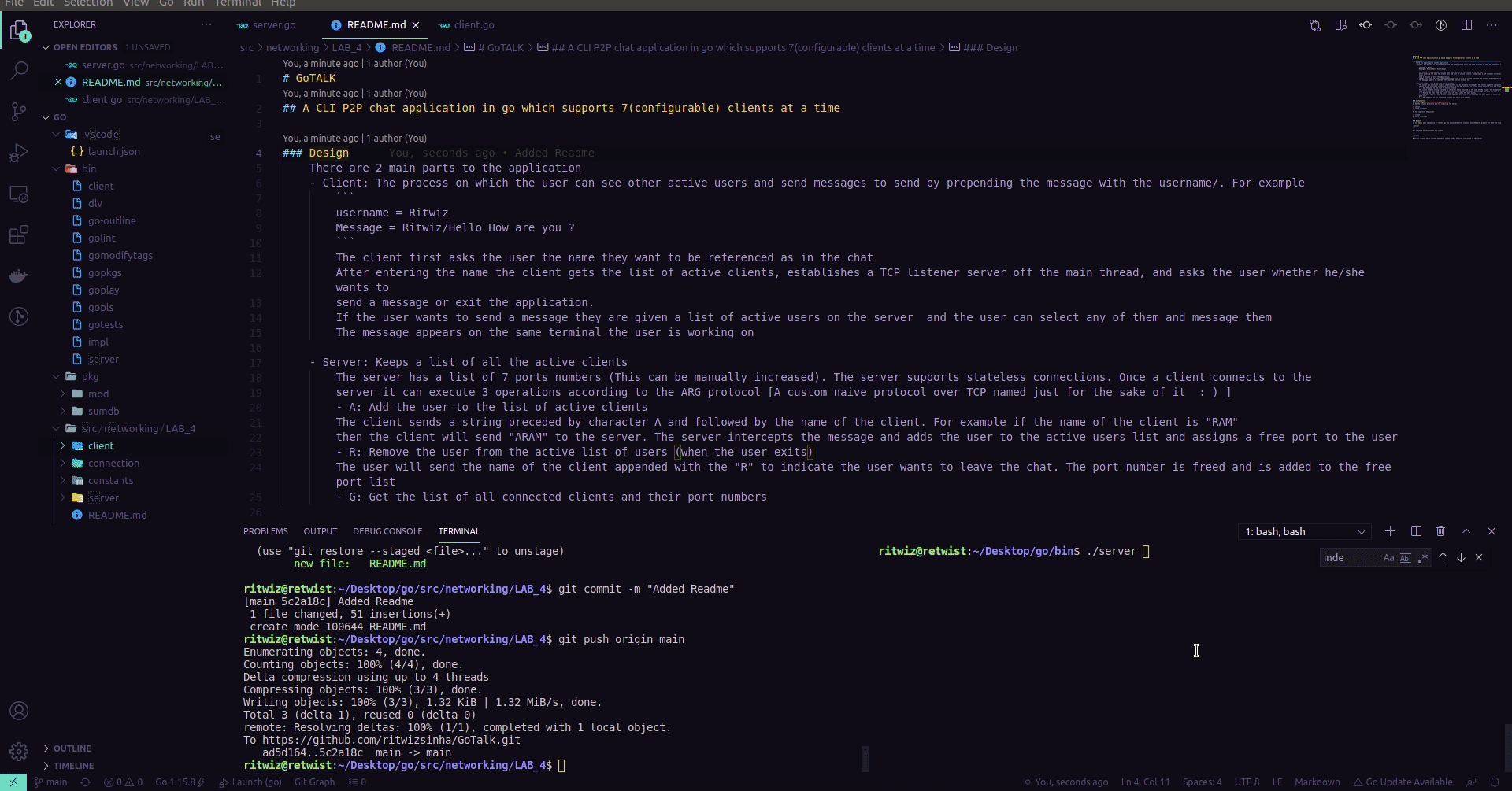Click the sync changes icon in status bar
This screenshot has height=791, width=1512.
(85, 782)
